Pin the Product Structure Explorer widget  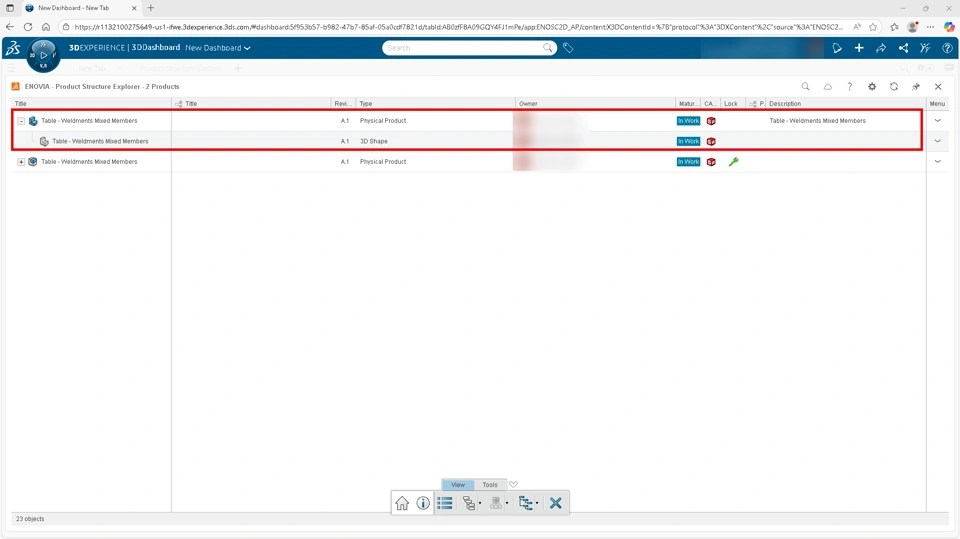916,86
